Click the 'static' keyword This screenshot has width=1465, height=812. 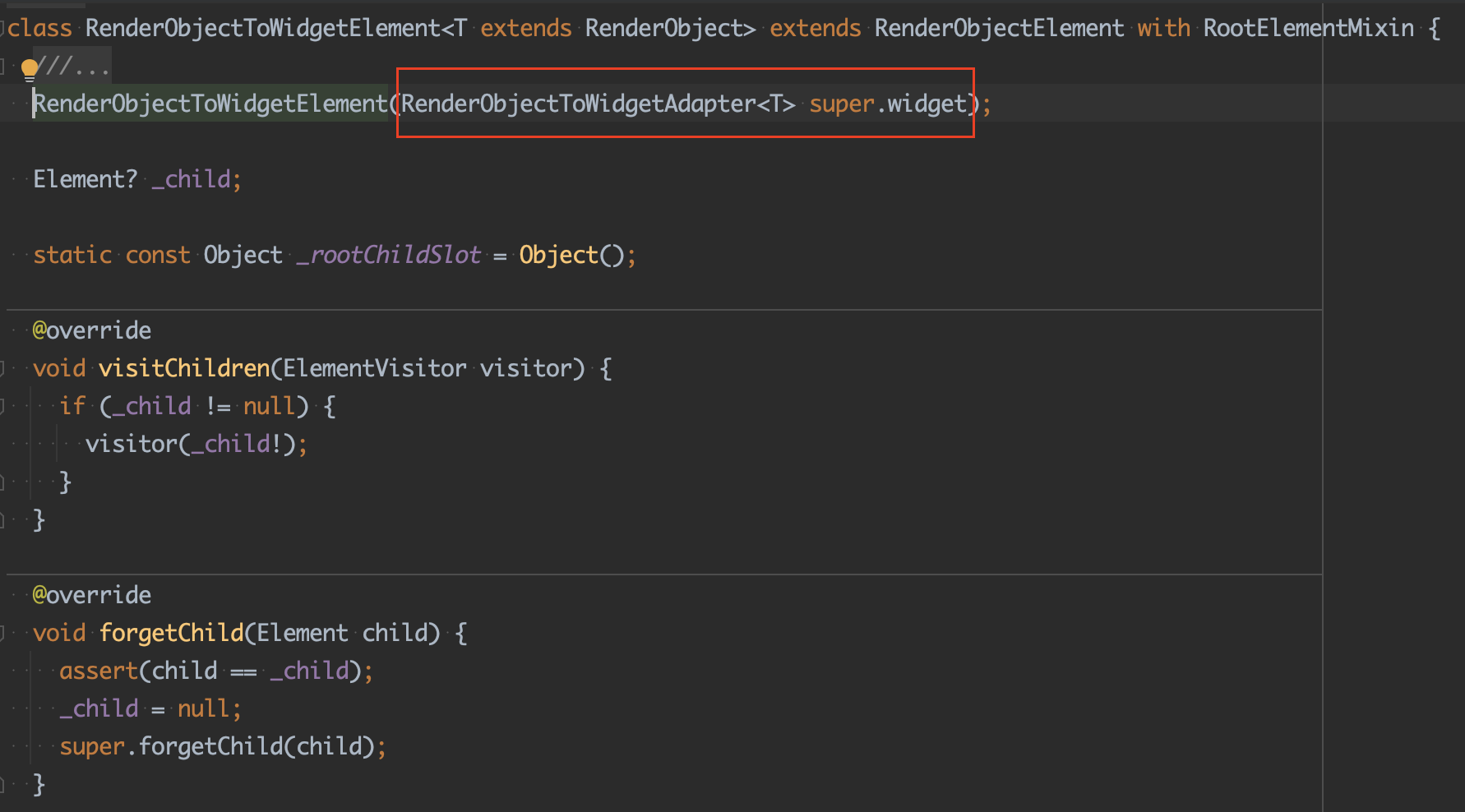point(72,255)
